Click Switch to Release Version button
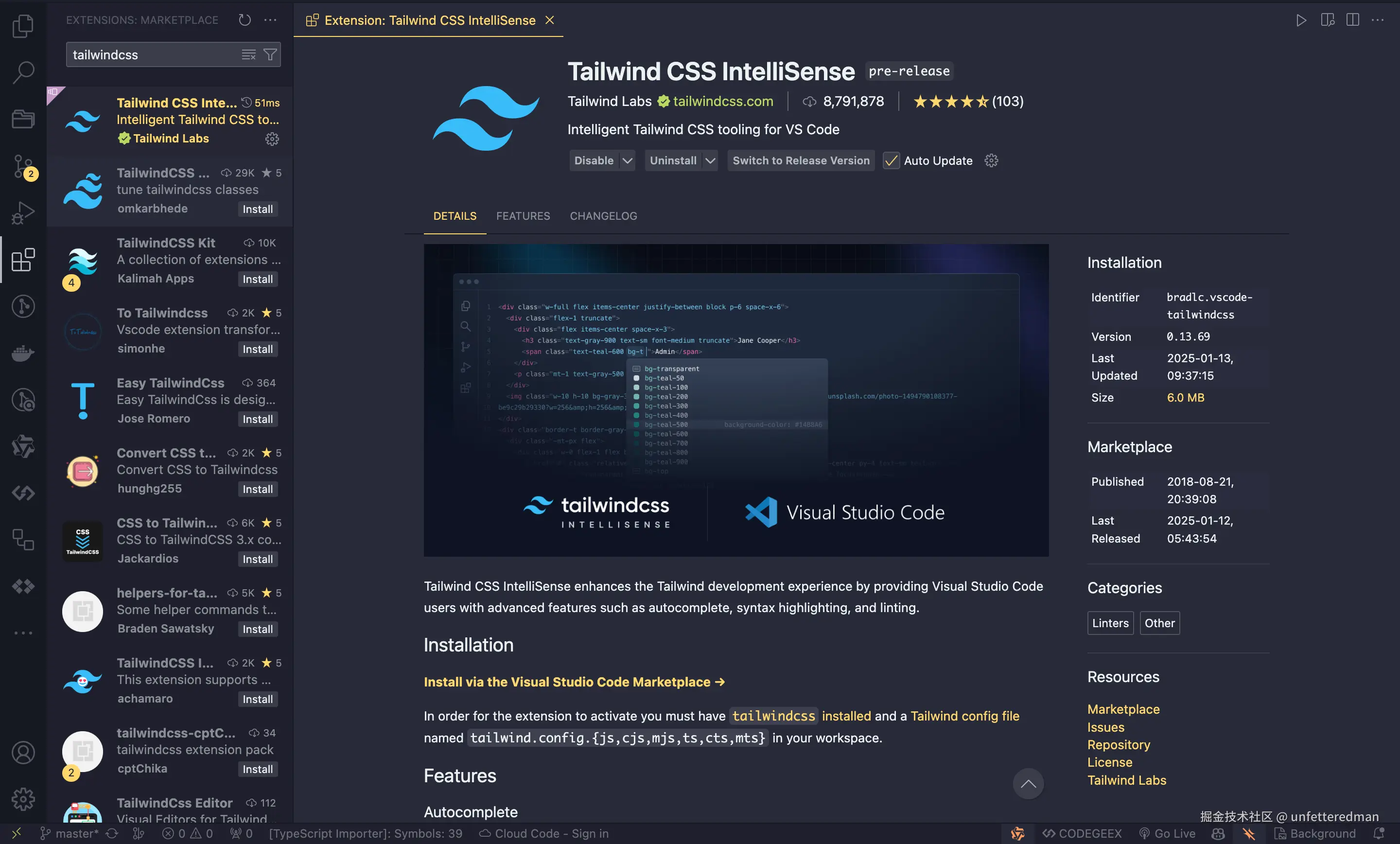This screenshot has width=1400, height=844. point(801,161)
